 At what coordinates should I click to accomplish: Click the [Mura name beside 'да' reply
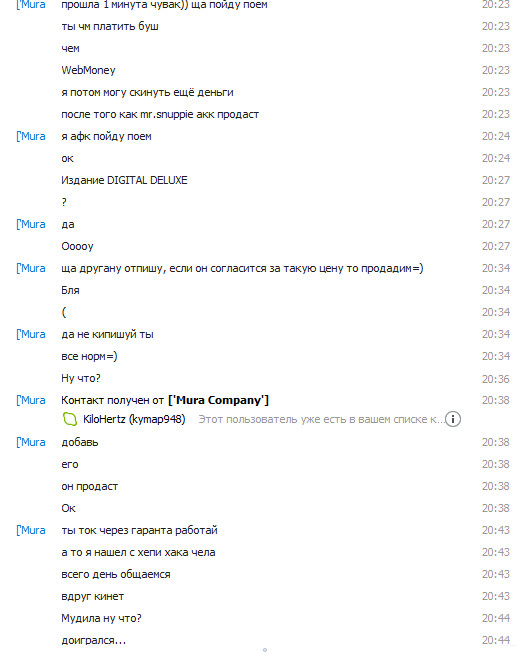[x=31, y=224]
